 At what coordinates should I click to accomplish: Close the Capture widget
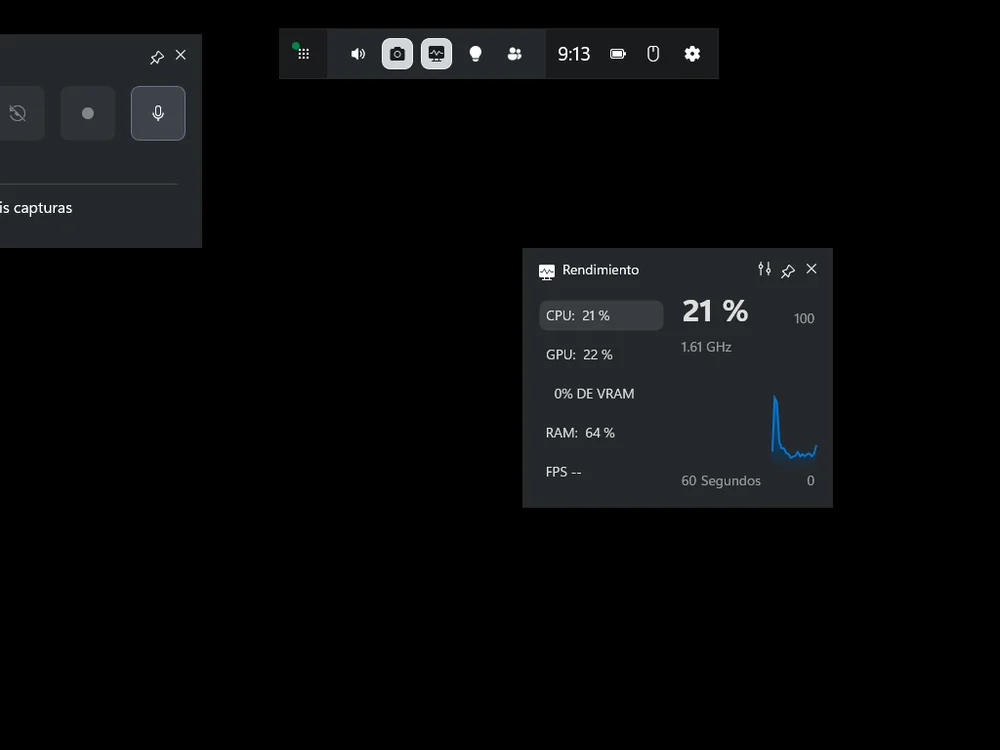pos(180,55)
